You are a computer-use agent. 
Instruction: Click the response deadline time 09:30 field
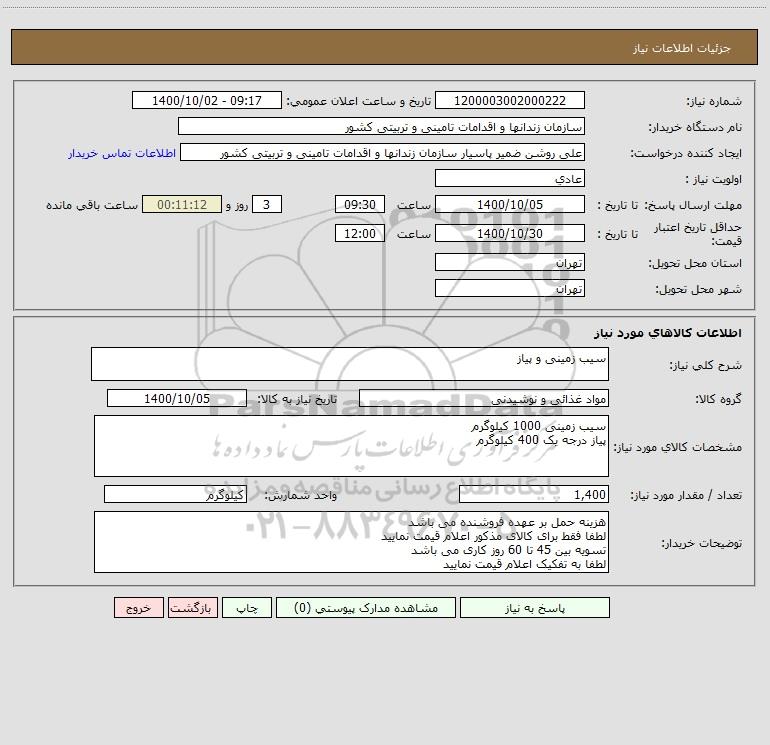pos(359,204)
